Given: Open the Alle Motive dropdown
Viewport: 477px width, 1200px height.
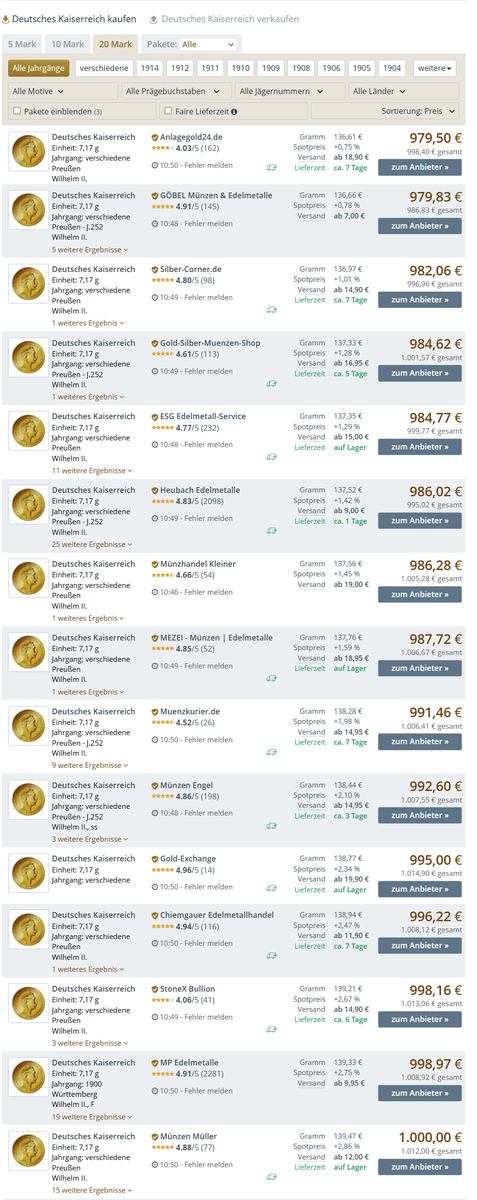Looking at the screenshot, I should coord(60,91).
